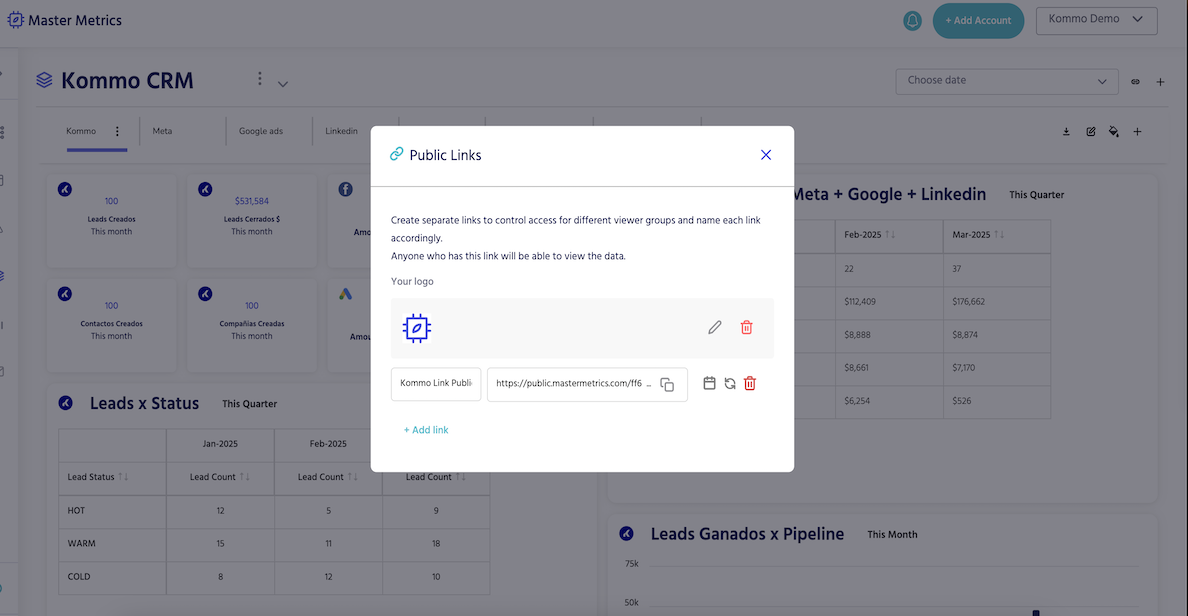Open the three-dot menu on Kommo tab
This screenshot has width=1188, height=616.
(x=117, y=131)
